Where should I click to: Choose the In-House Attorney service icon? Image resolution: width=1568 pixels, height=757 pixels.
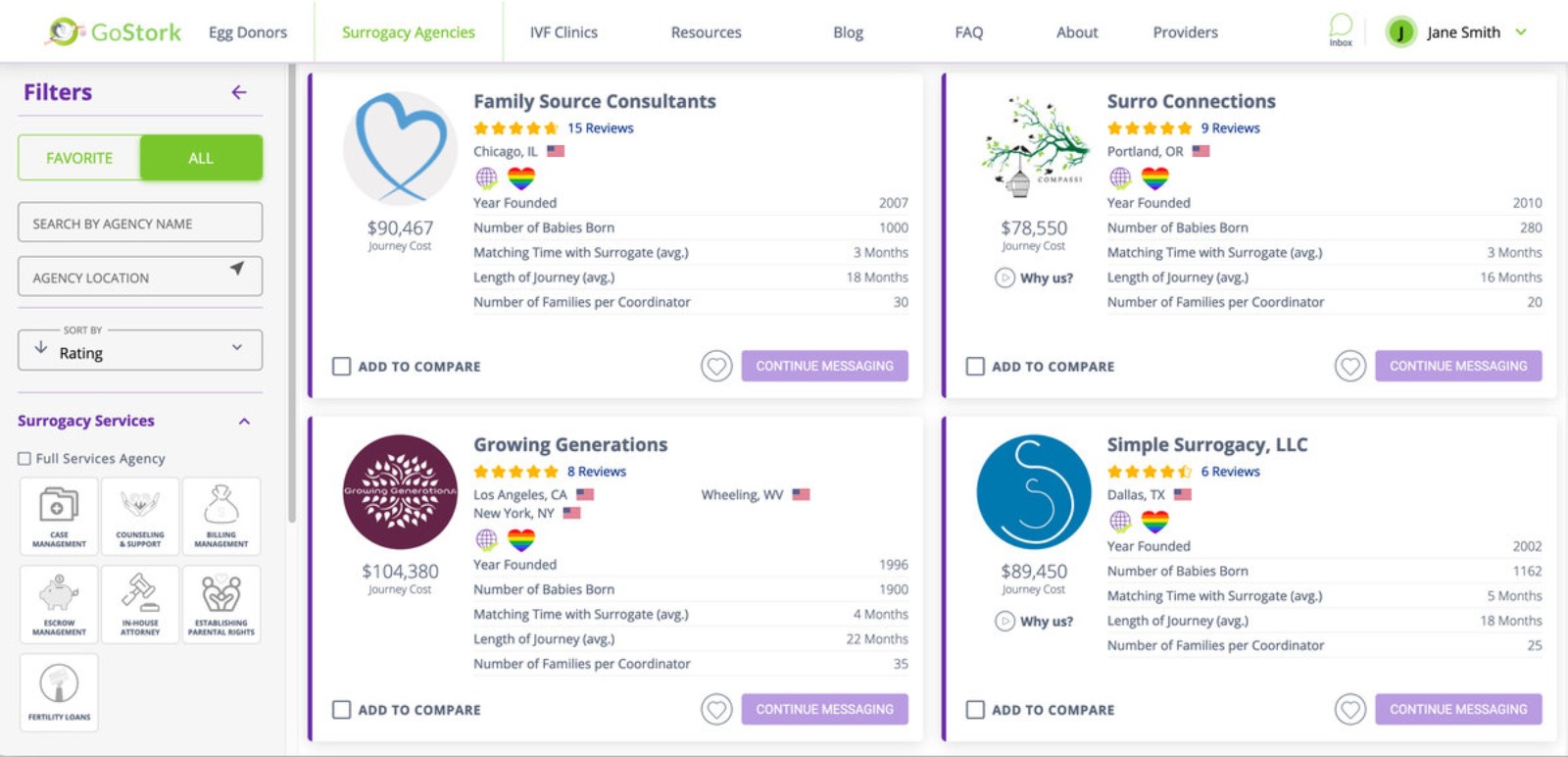[x=139, y=602]
